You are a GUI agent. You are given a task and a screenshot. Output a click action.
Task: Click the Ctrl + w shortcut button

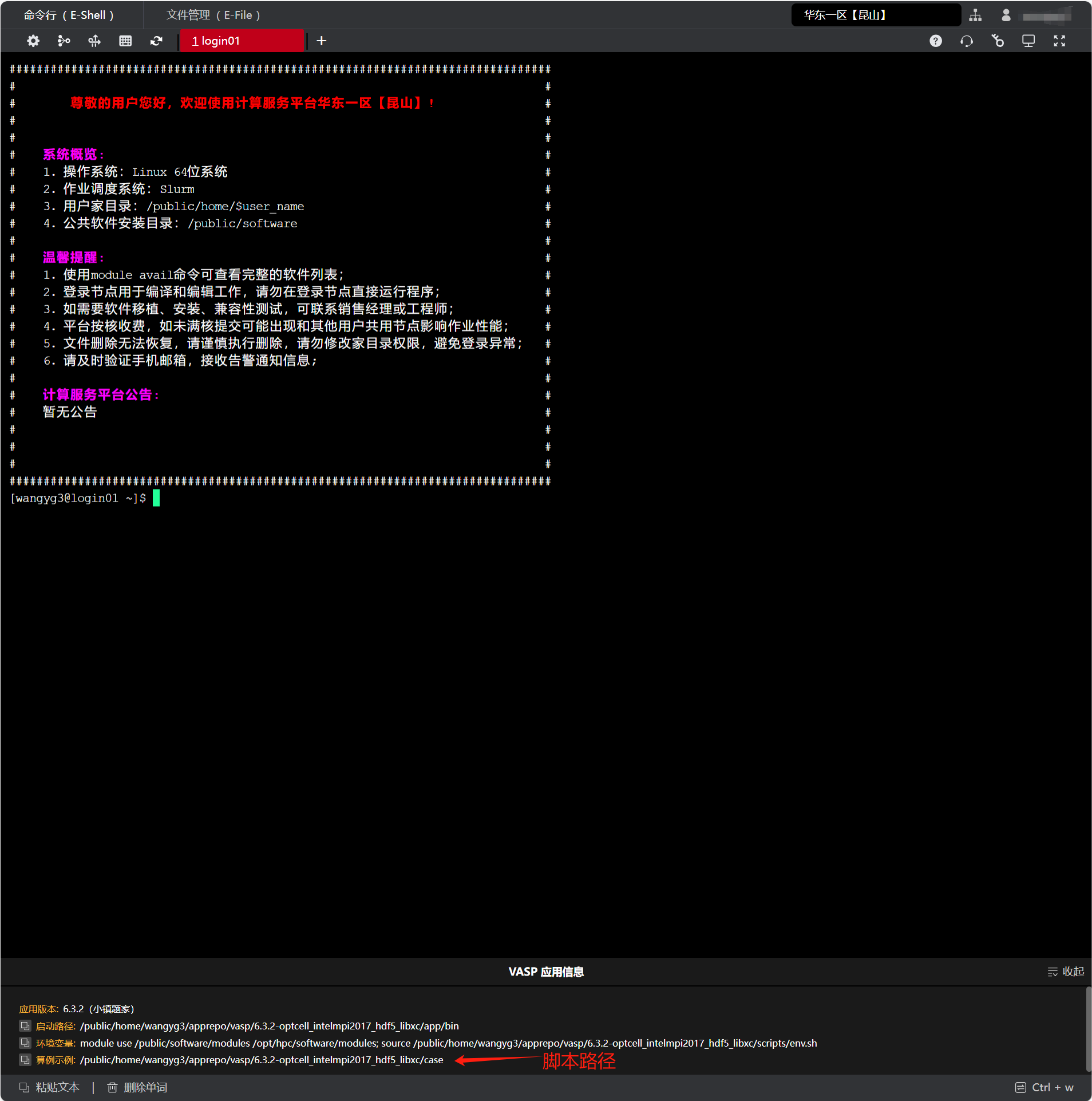[x=1044, y=1087]
